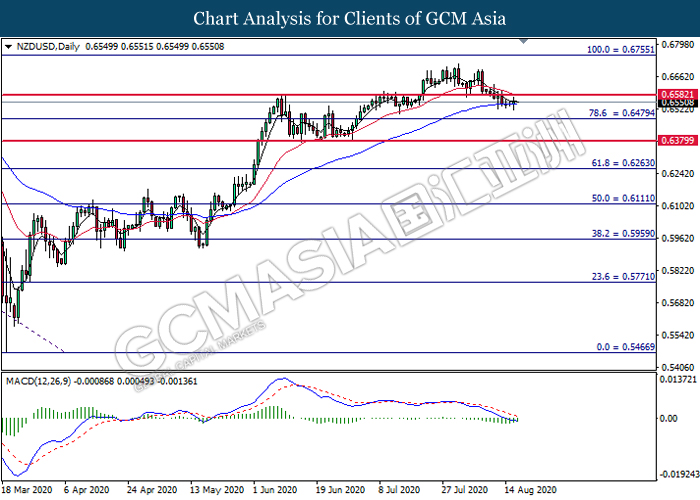Click the 27 Jul 2020 date label
The height and width of the screenshot is (500, 700).
click(465, 490)
